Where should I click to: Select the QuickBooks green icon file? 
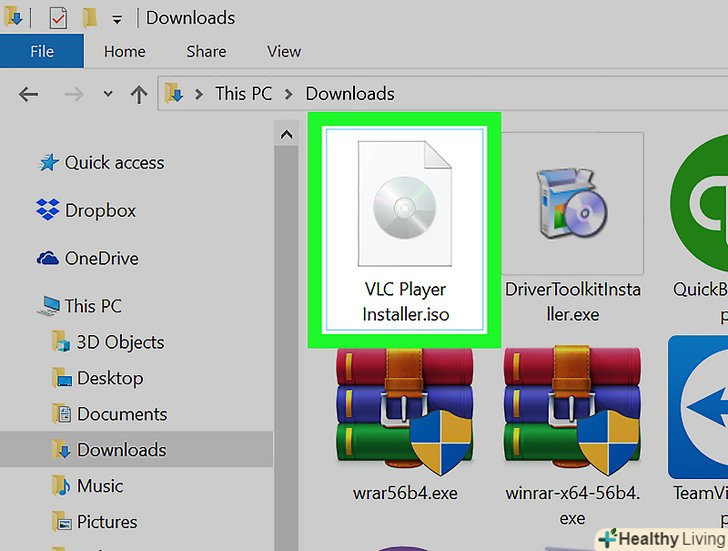point(699,203)
